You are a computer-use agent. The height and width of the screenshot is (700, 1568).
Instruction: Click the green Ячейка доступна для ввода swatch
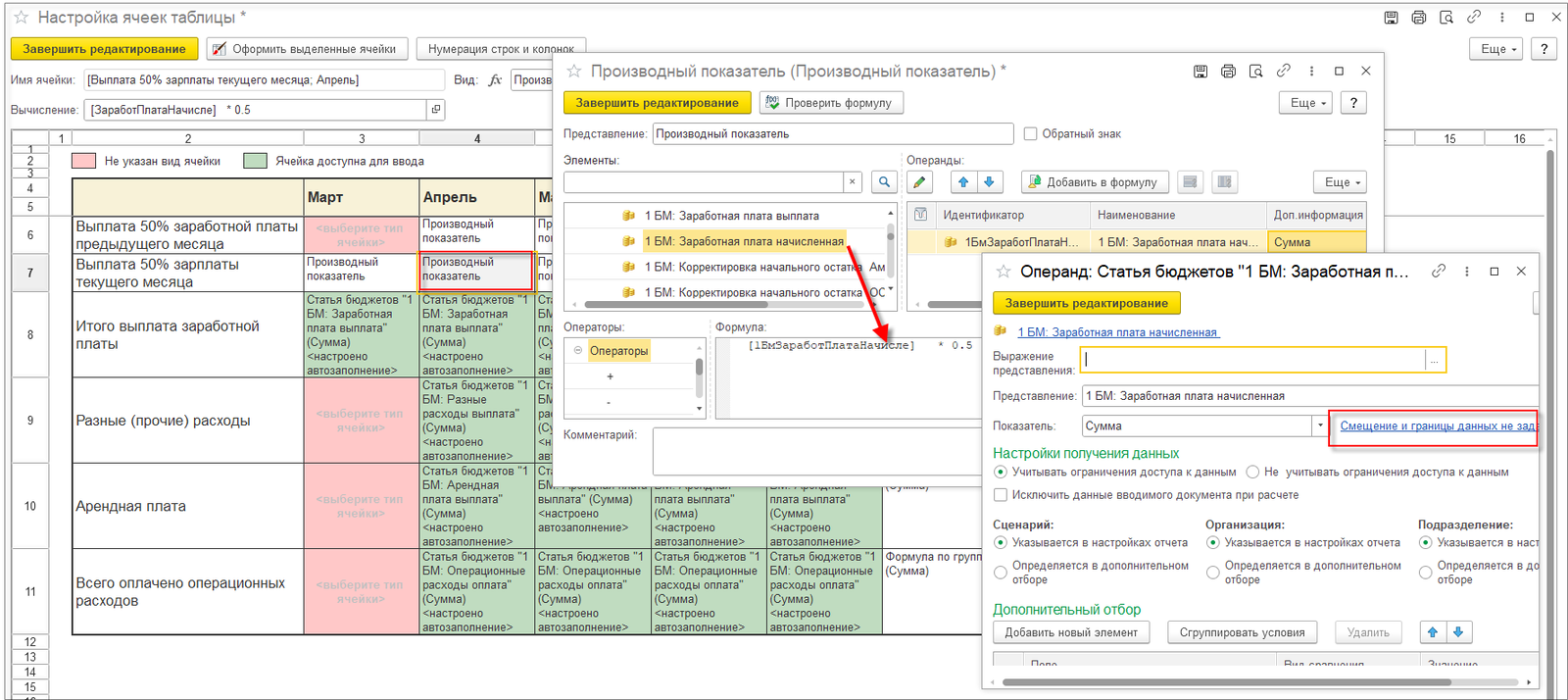pos(255,161)
